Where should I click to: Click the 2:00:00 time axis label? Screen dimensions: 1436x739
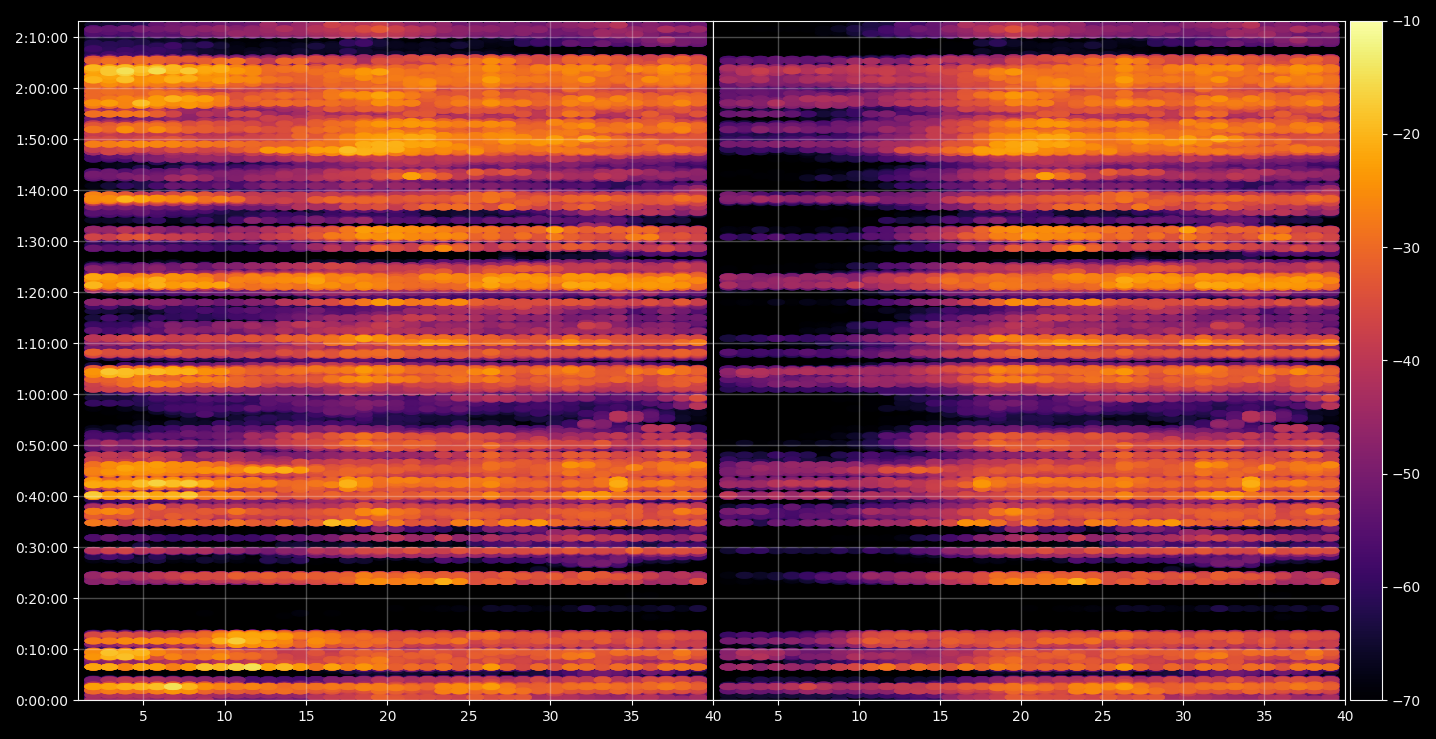pos(42,88)
